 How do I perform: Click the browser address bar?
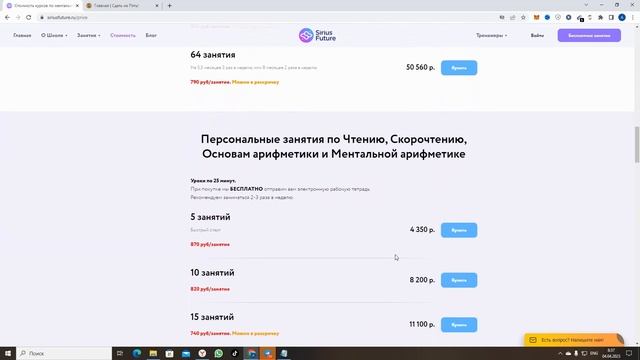[x=269, y=18]
